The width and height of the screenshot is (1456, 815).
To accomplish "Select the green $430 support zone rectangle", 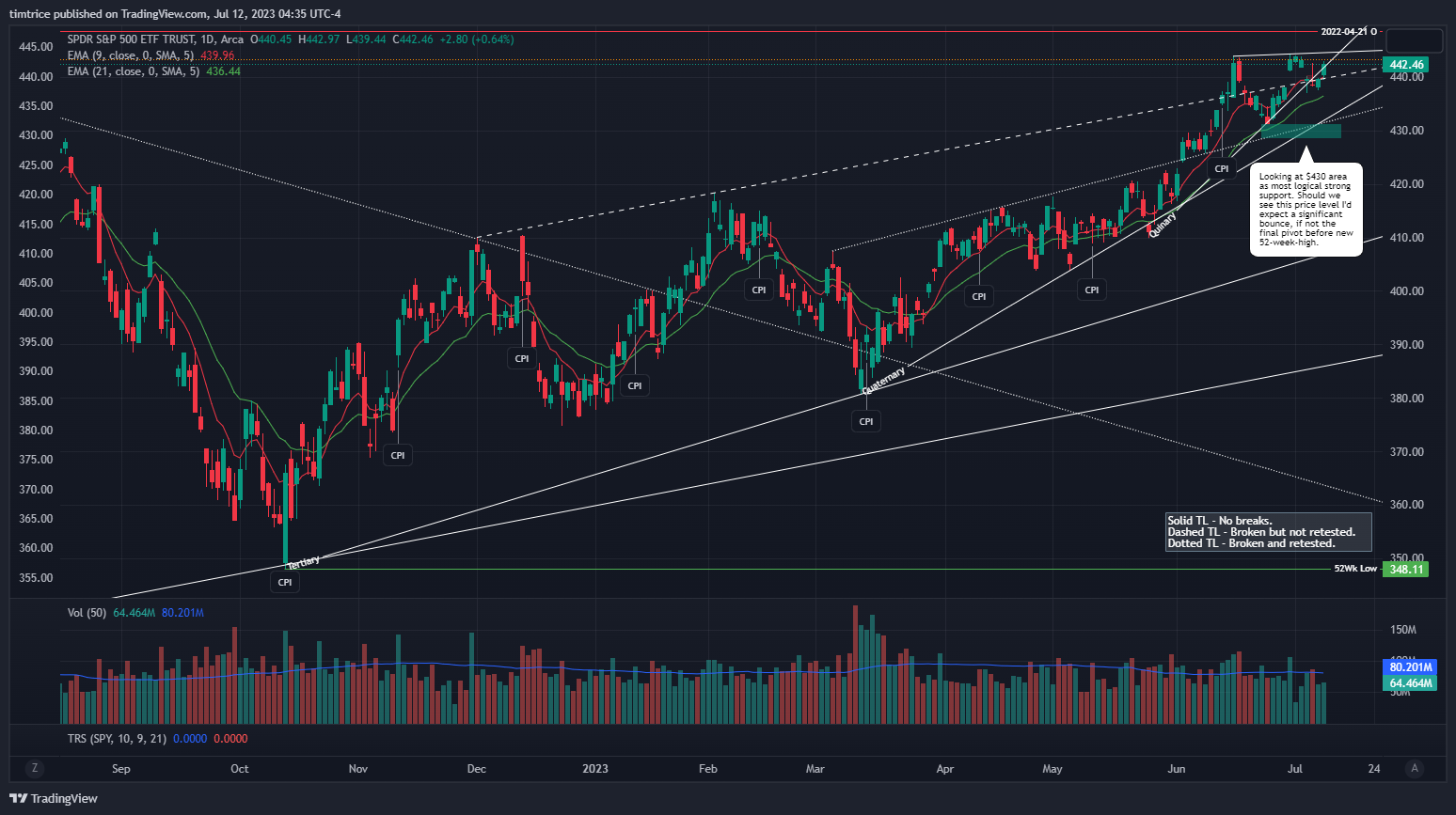I will tap(1301, 131).
